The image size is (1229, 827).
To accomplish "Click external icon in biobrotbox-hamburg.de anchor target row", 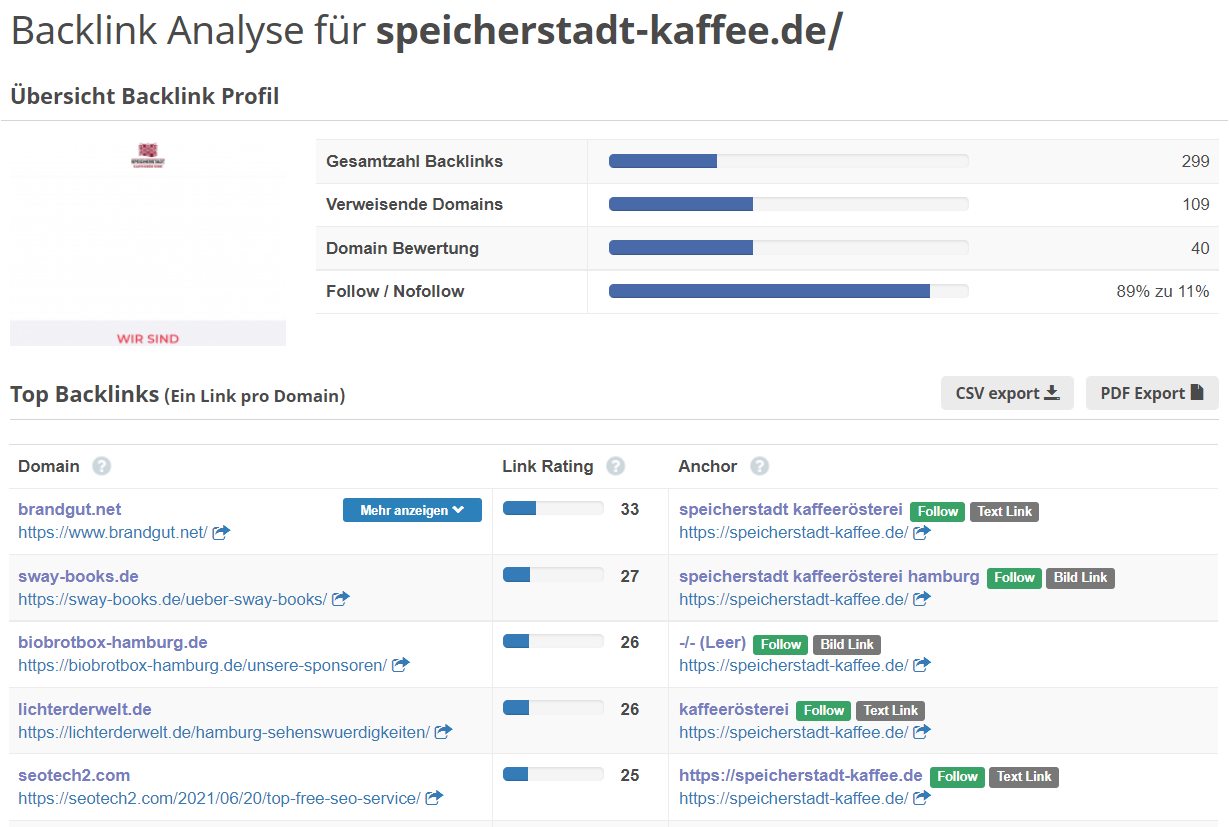I will [922, 665].
